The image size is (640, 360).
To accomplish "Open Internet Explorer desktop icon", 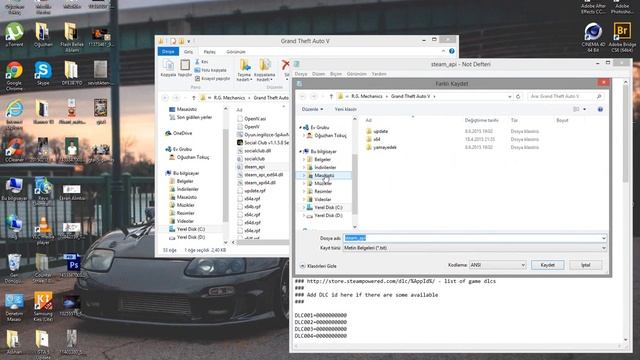I will tap(14, 112).
